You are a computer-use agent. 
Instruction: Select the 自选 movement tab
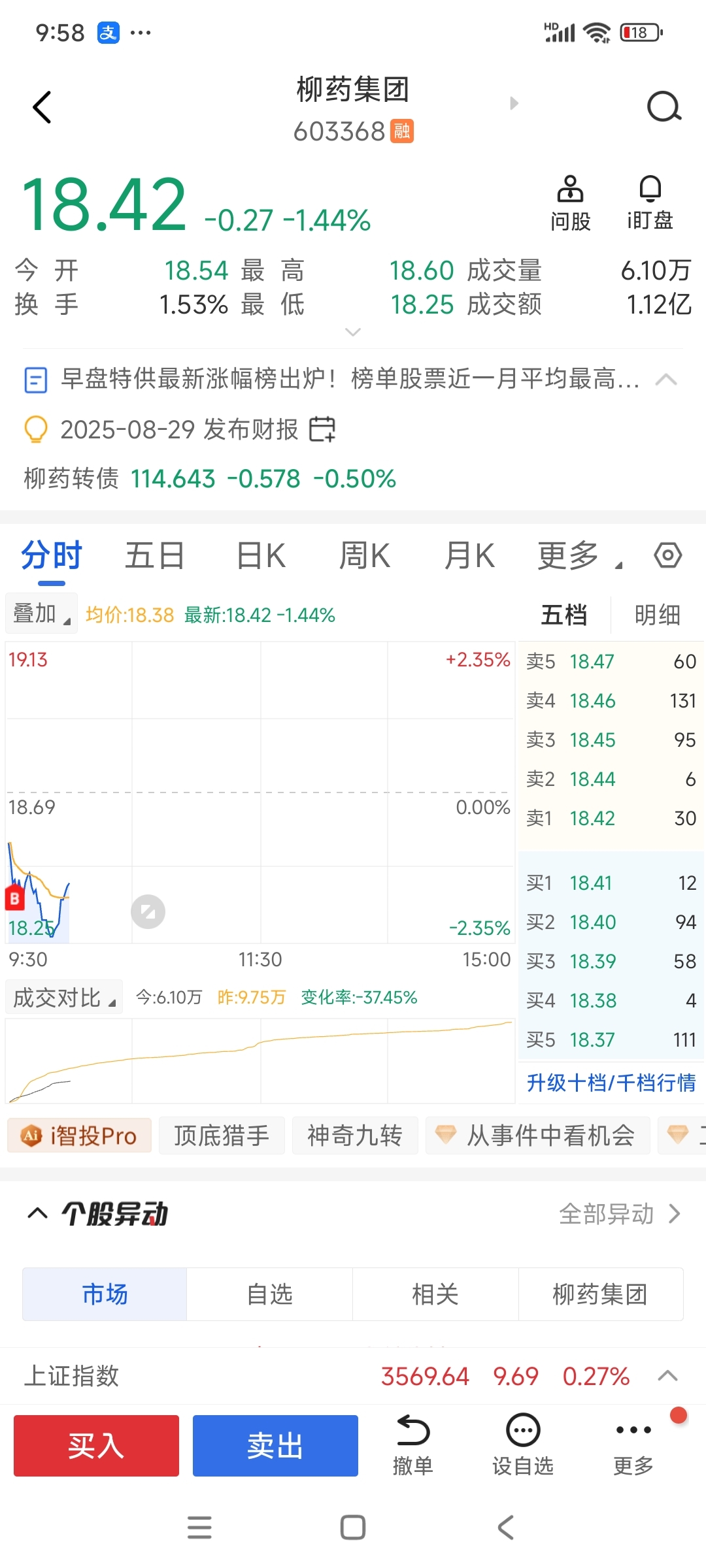pos(270,1294)
